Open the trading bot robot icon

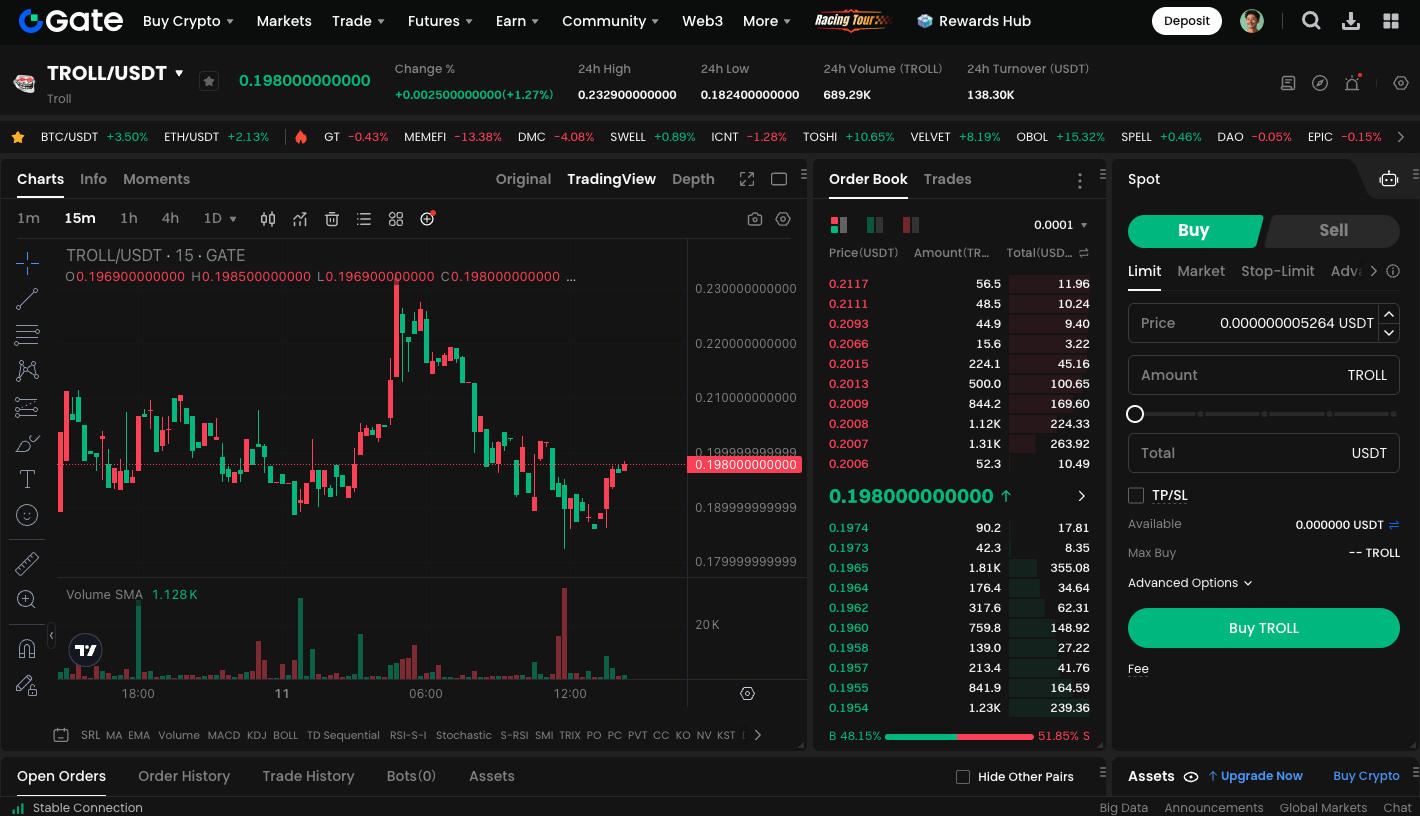[1389, 179]
